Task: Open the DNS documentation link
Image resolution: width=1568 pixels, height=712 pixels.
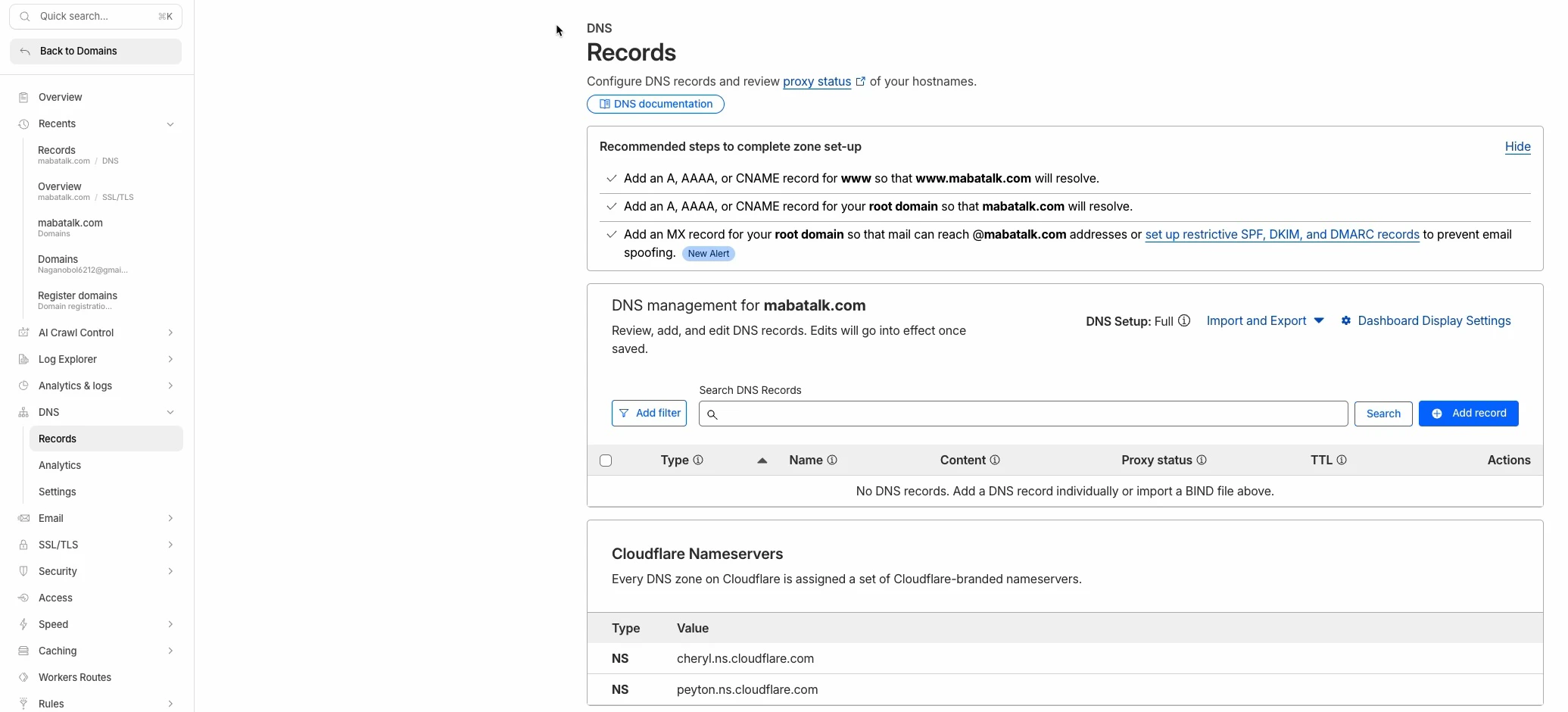Action: pos(655,104)
